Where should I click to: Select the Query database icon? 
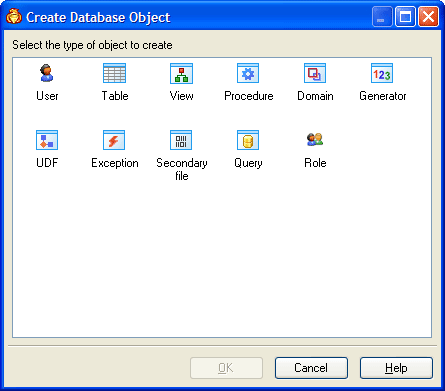[248, 140]
